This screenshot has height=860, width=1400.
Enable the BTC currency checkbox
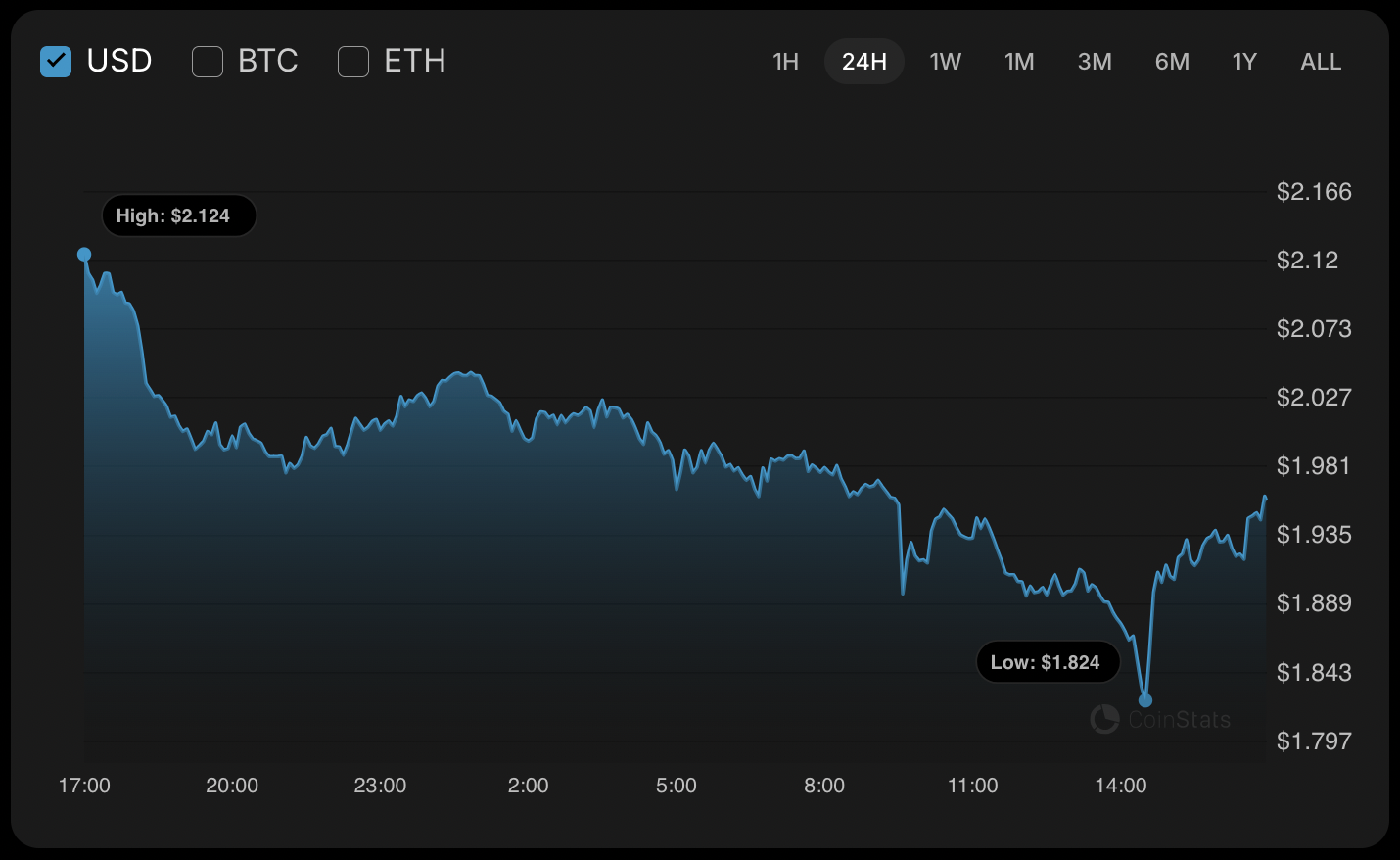coord(208,62)
